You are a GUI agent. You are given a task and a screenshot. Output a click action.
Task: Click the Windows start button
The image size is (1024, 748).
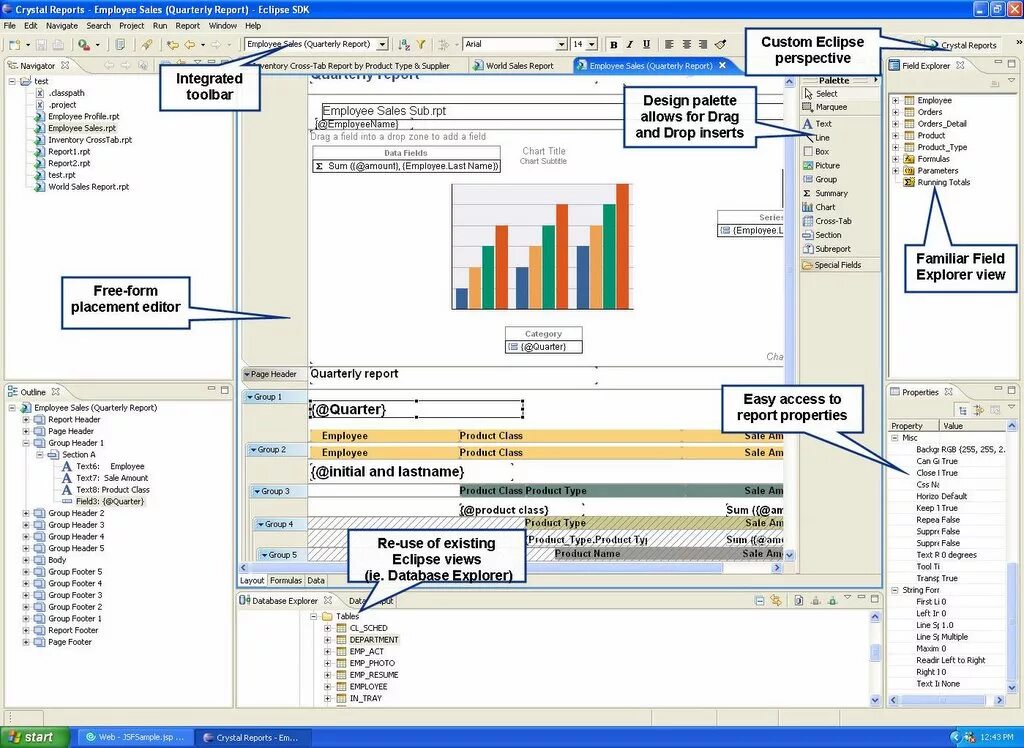[x=34, y=737]
